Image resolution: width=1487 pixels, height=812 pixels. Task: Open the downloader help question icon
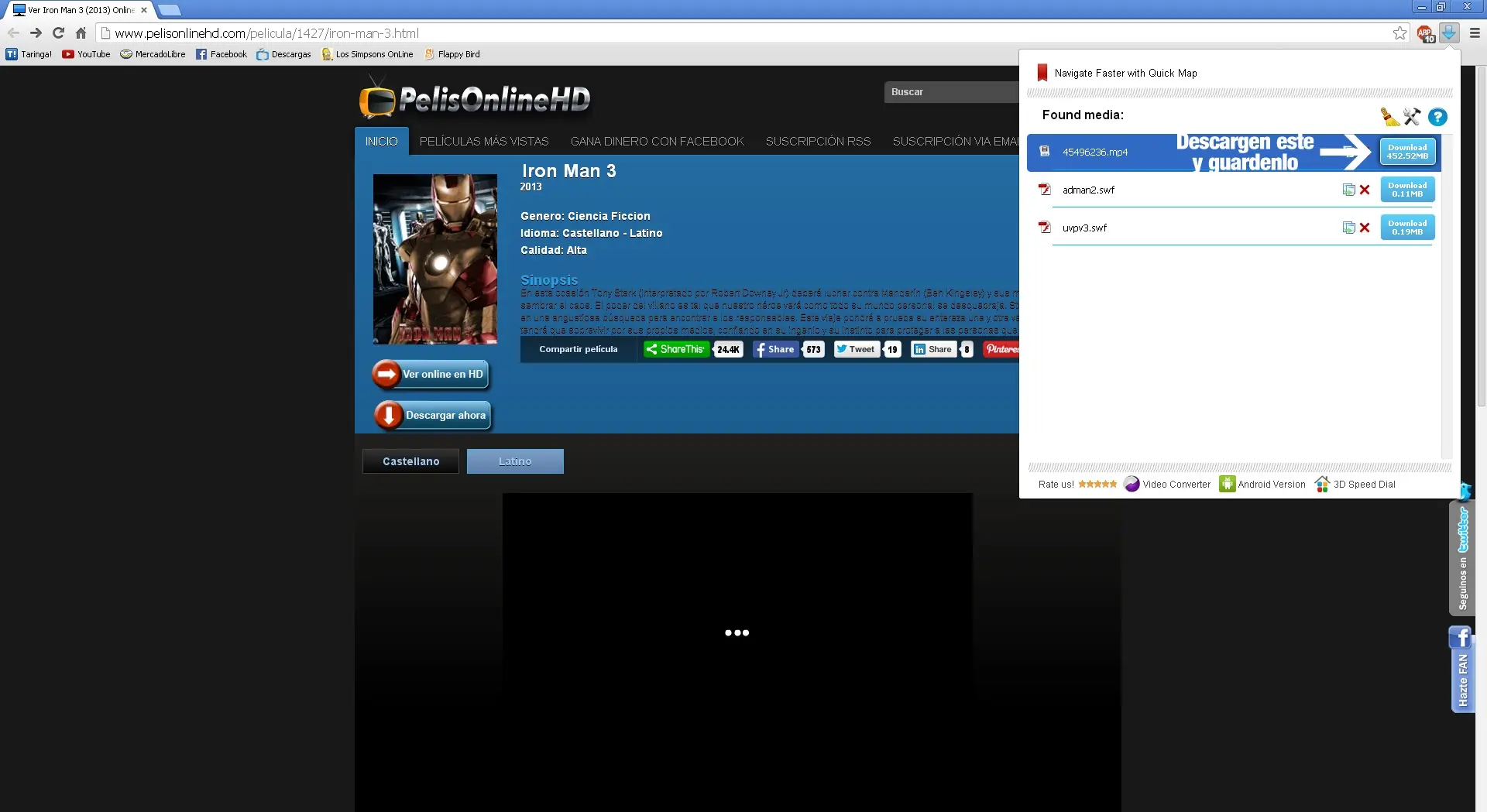coord(1437,117)
